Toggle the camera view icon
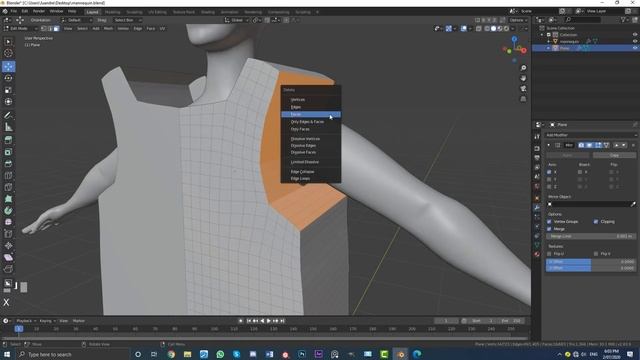Image resolution: width=640 pixels, height=360 pixels. click(x=523, y=89)
